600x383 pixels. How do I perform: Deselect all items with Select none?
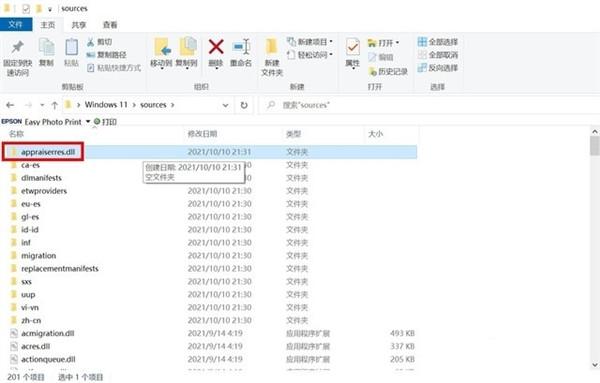click(438, 55)
